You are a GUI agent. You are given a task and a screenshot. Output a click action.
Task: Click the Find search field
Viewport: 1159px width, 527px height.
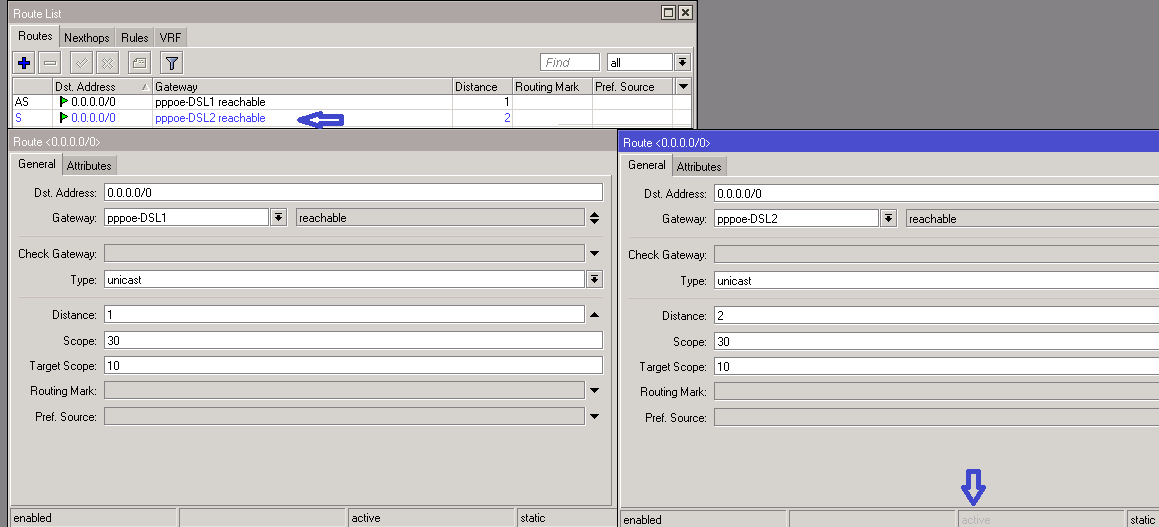point(570,62)
